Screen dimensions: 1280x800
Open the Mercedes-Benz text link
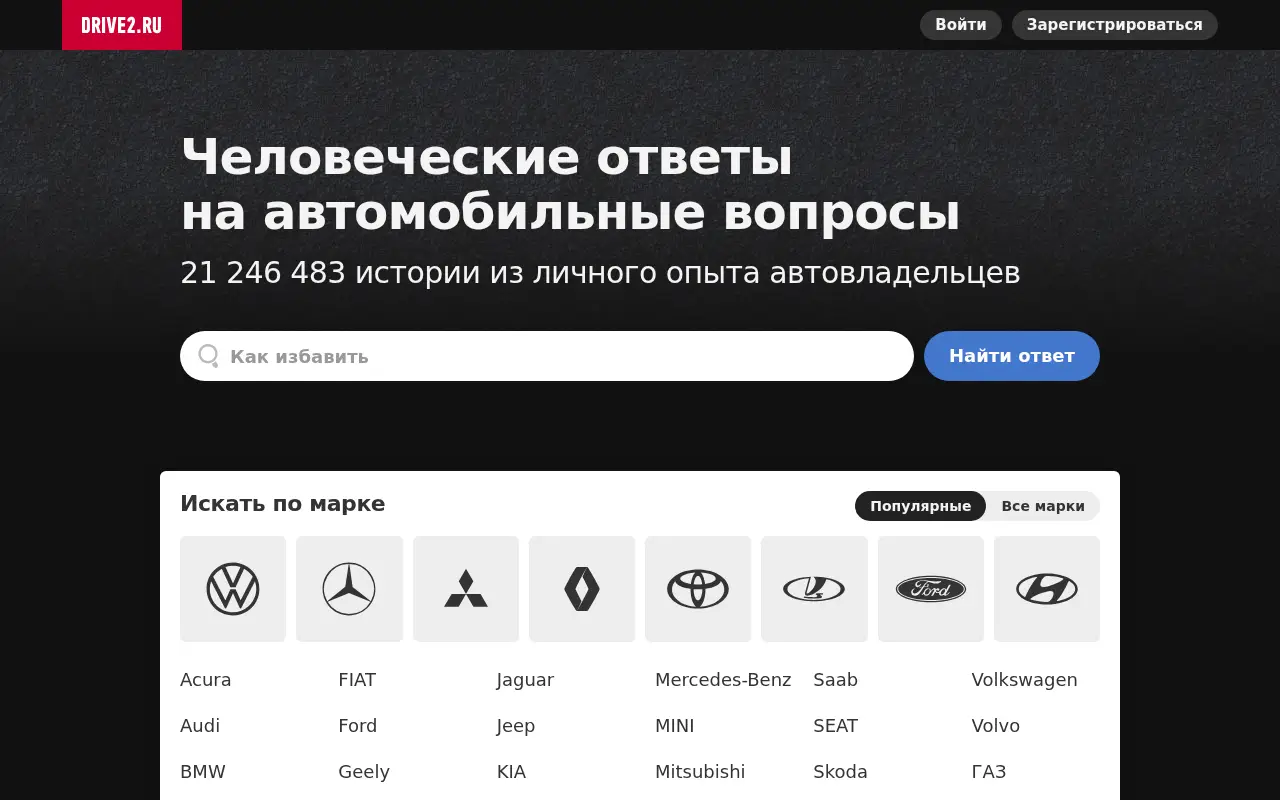(x=723, y=680)
